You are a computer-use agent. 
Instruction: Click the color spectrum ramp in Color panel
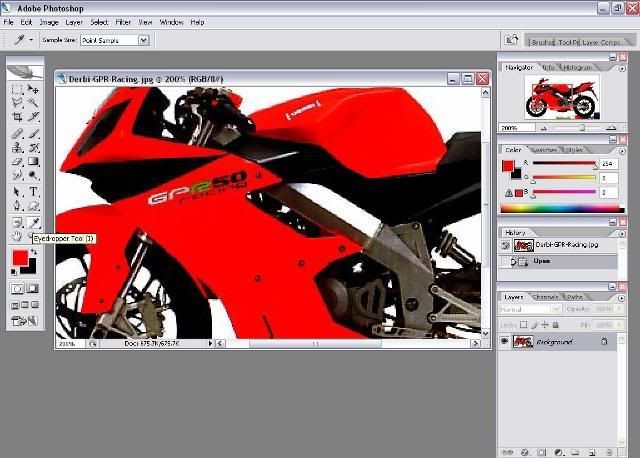[562, 209]
